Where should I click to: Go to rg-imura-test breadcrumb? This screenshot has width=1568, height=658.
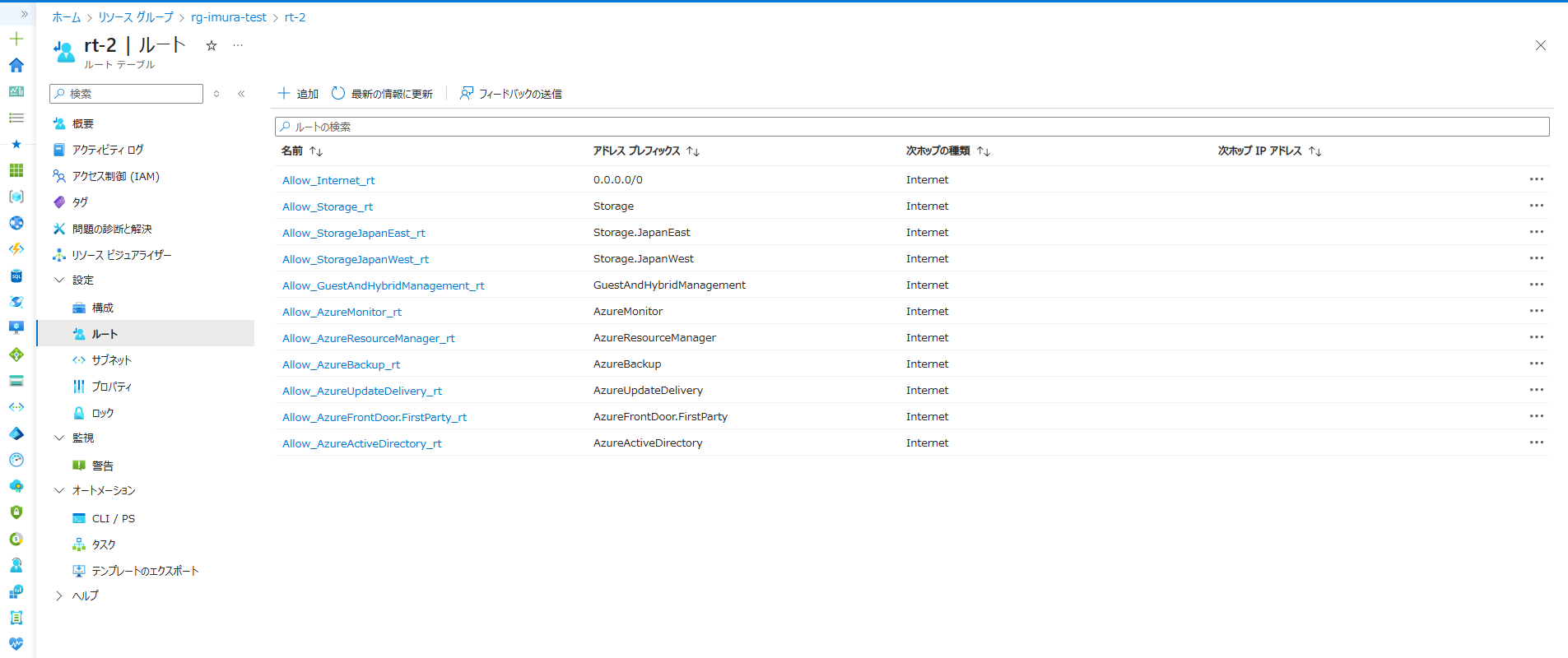click(229, 17)
